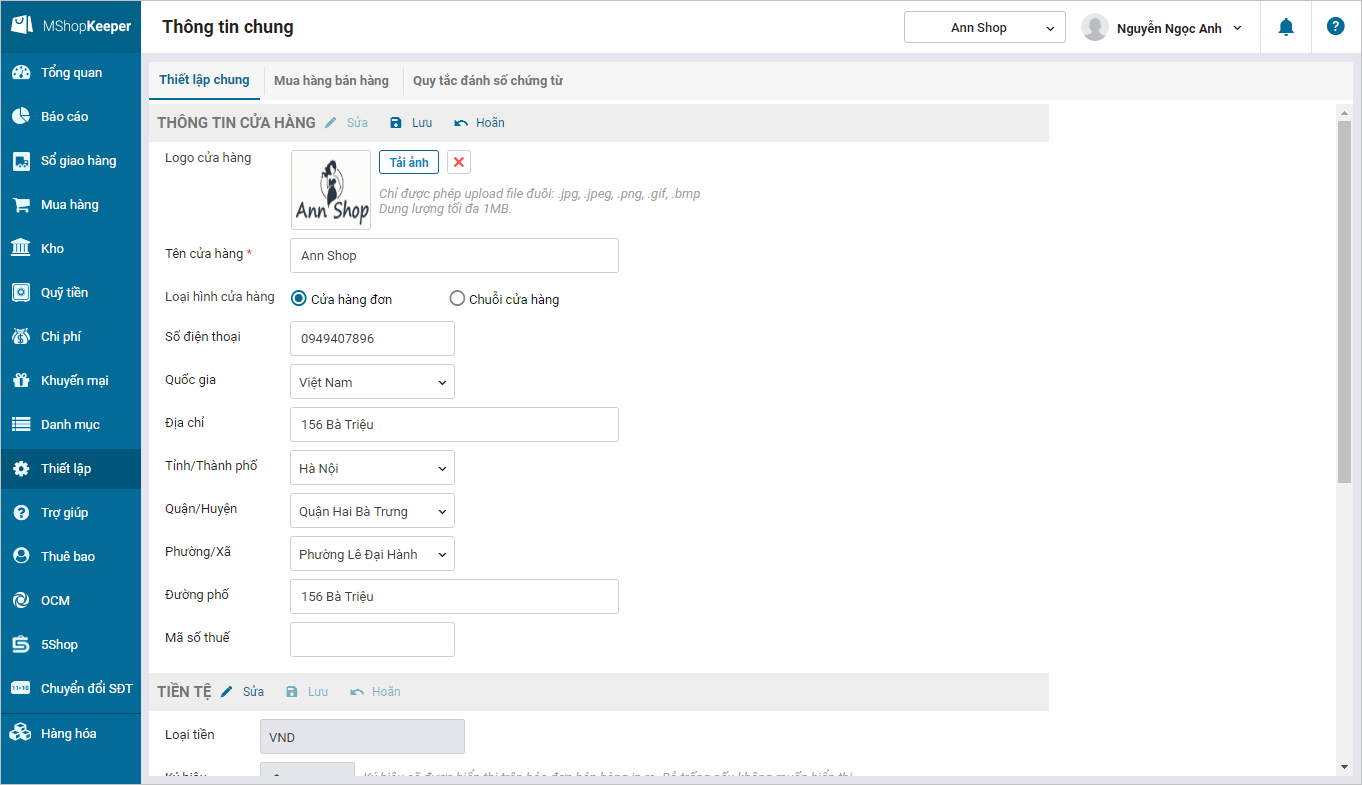Viewport: 1362px width, 785px height.
Task: Select Cửa hàng đơn radio option
Action: [298, 298]
